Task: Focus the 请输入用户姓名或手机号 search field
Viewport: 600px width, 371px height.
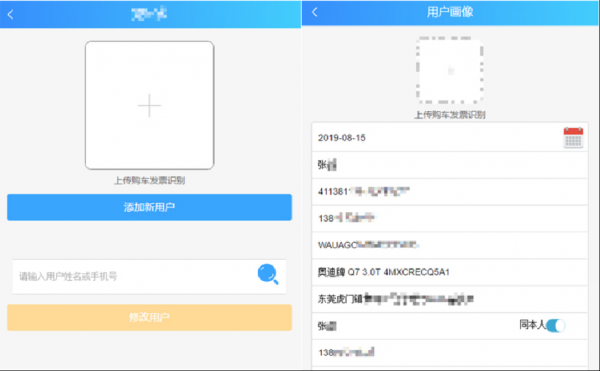Action: [x=134, y=277]
